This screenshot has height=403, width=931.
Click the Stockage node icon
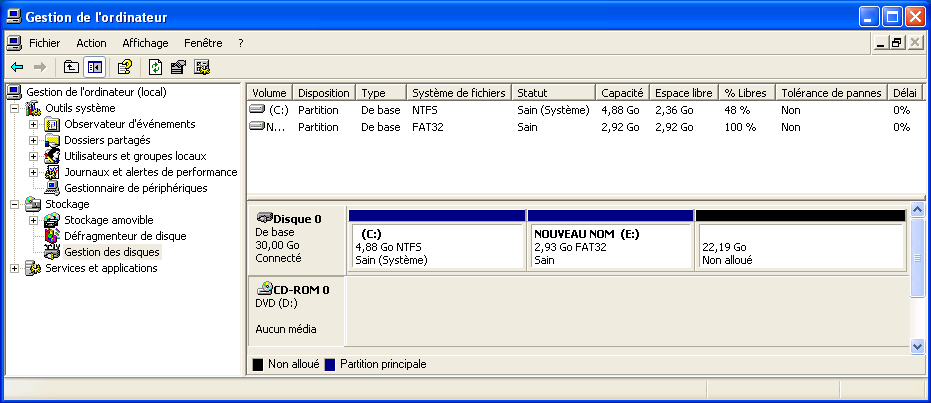point(33,204)
